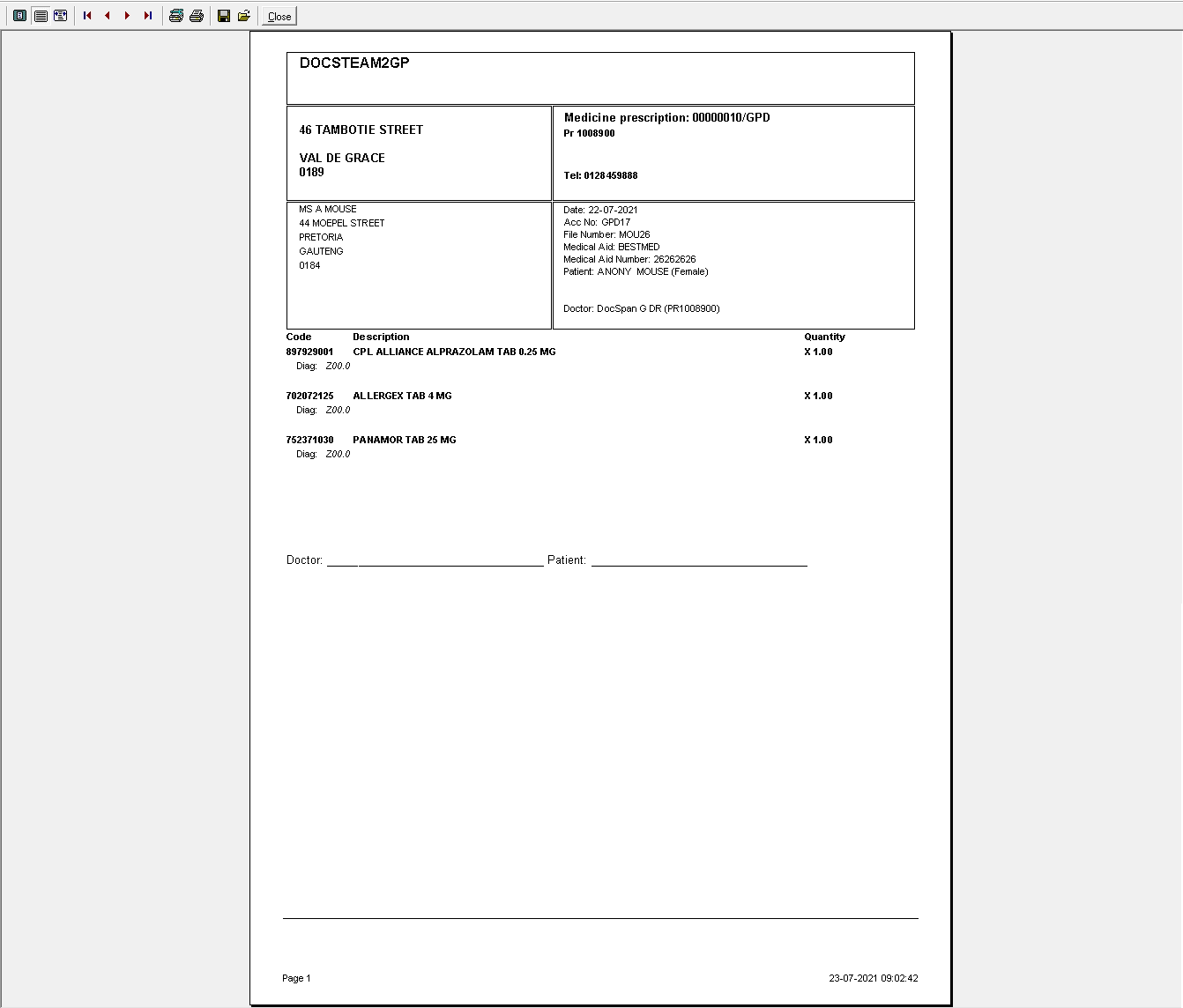Click the ALLERGEX TAB 4 MG description
The image size is (1183, 1008).
tap(402, 396)
